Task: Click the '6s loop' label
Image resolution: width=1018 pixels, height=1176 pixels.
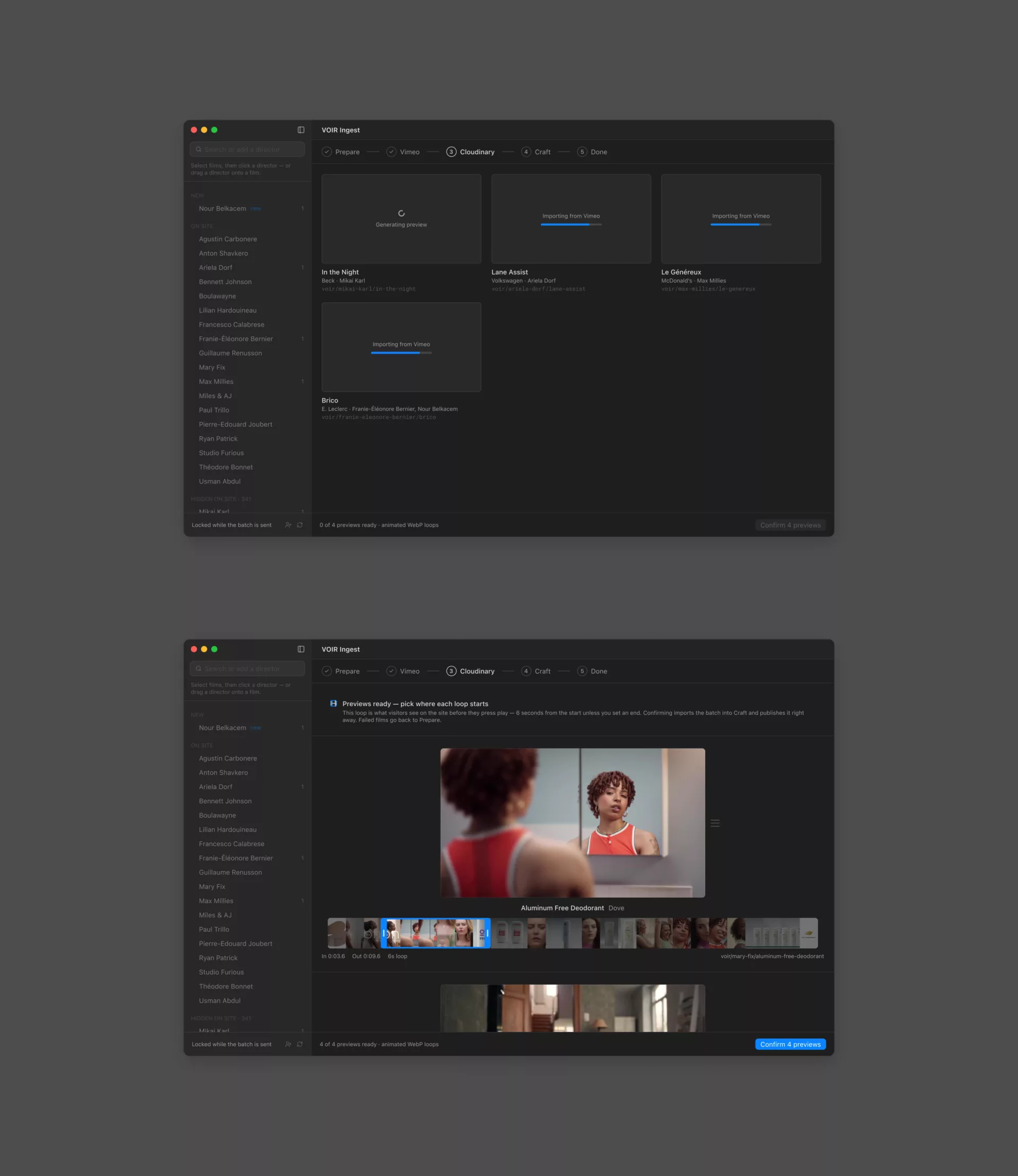Action: (x=397, y=956)
